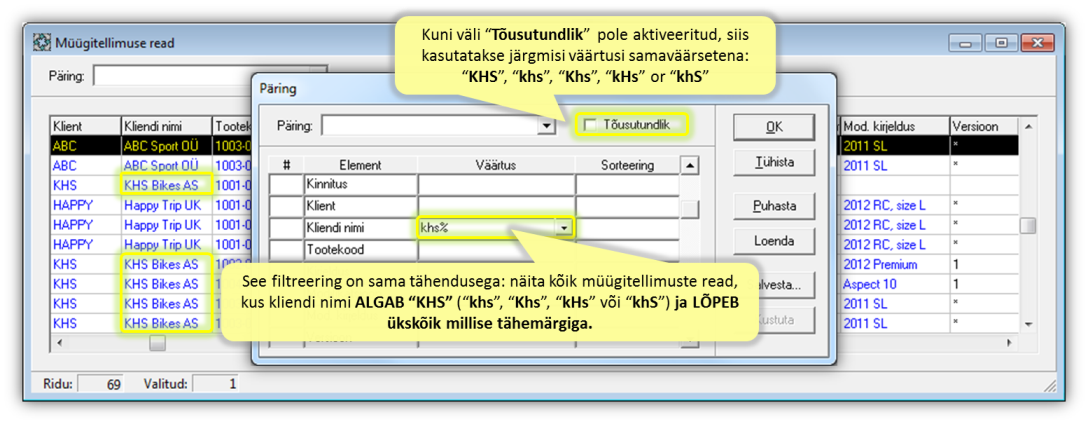The height and width of the screenshot is (424, 1088).
Task: Open the Päring dropdown in the Päring dialog
Action: point(547,126)
